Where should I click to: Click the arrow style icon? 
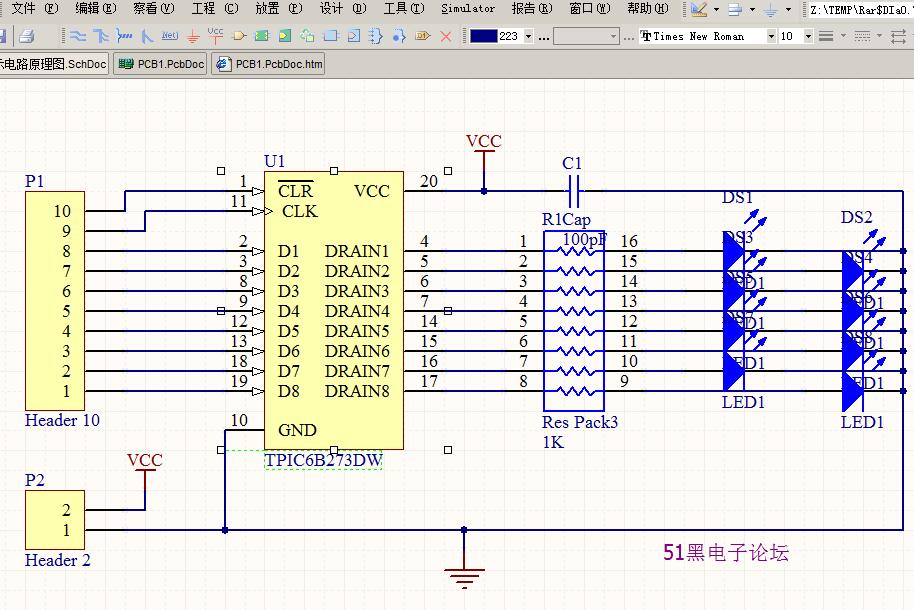pos(898,36)
